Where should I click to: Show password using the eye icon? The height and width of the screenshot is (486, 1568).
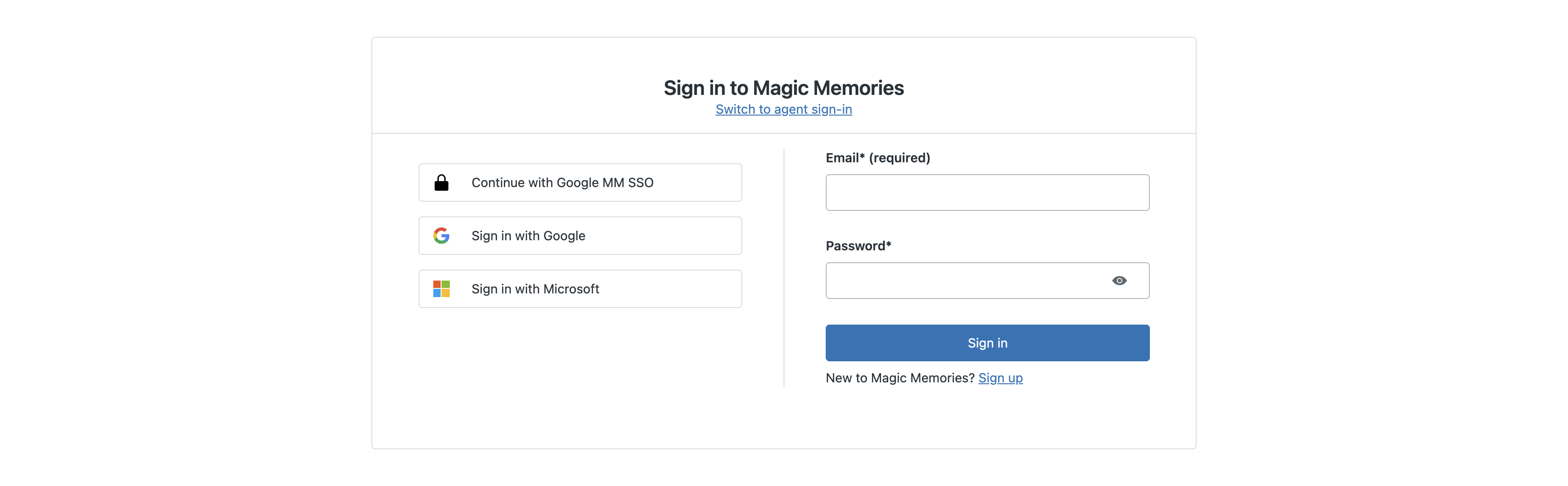click(x=1119, y=281)
